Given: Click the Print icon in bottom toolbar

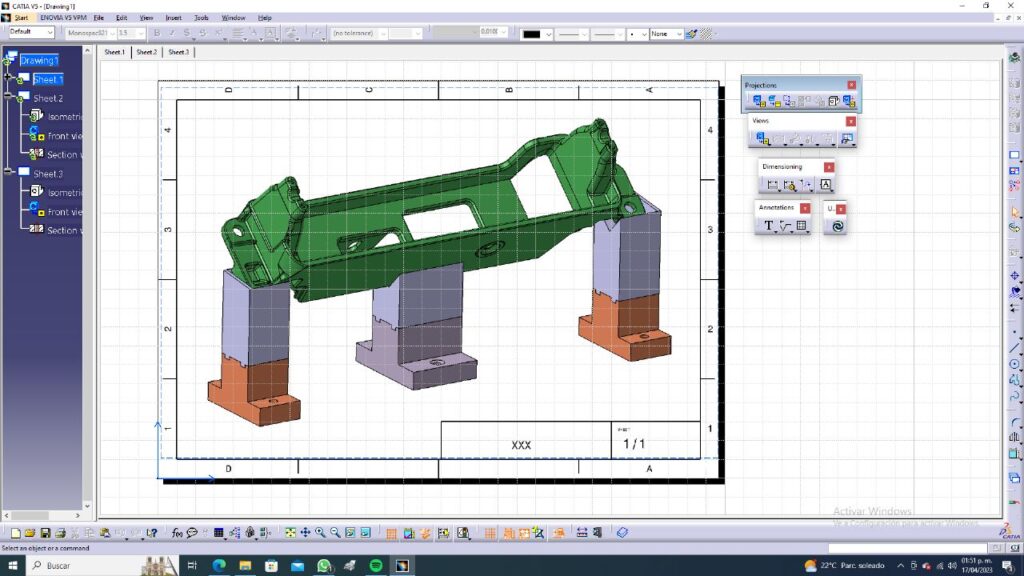Looking at the screenshot, I should [x=60, y=533].
